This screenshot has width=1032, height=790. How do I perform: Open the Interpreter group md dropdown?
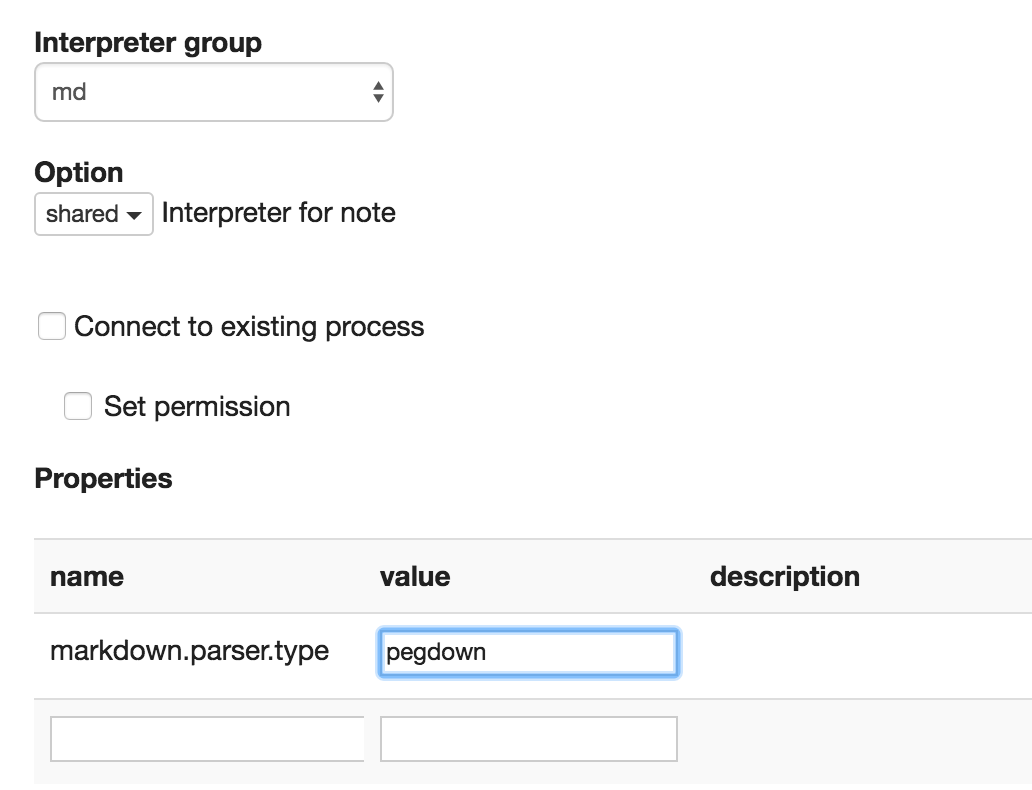(213, 93)
